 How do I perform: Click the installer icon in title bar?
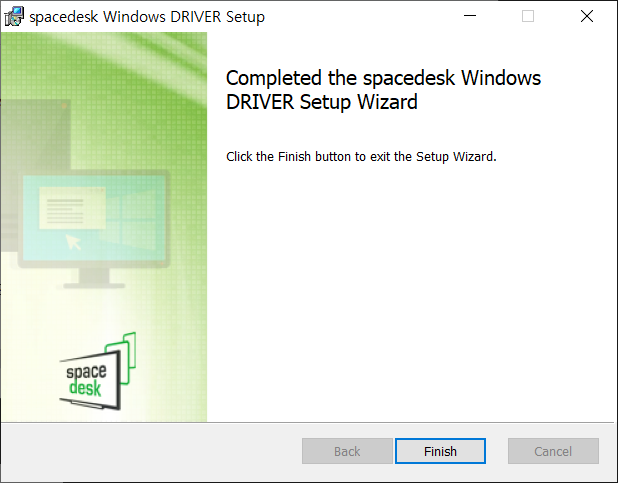point(14,17)
